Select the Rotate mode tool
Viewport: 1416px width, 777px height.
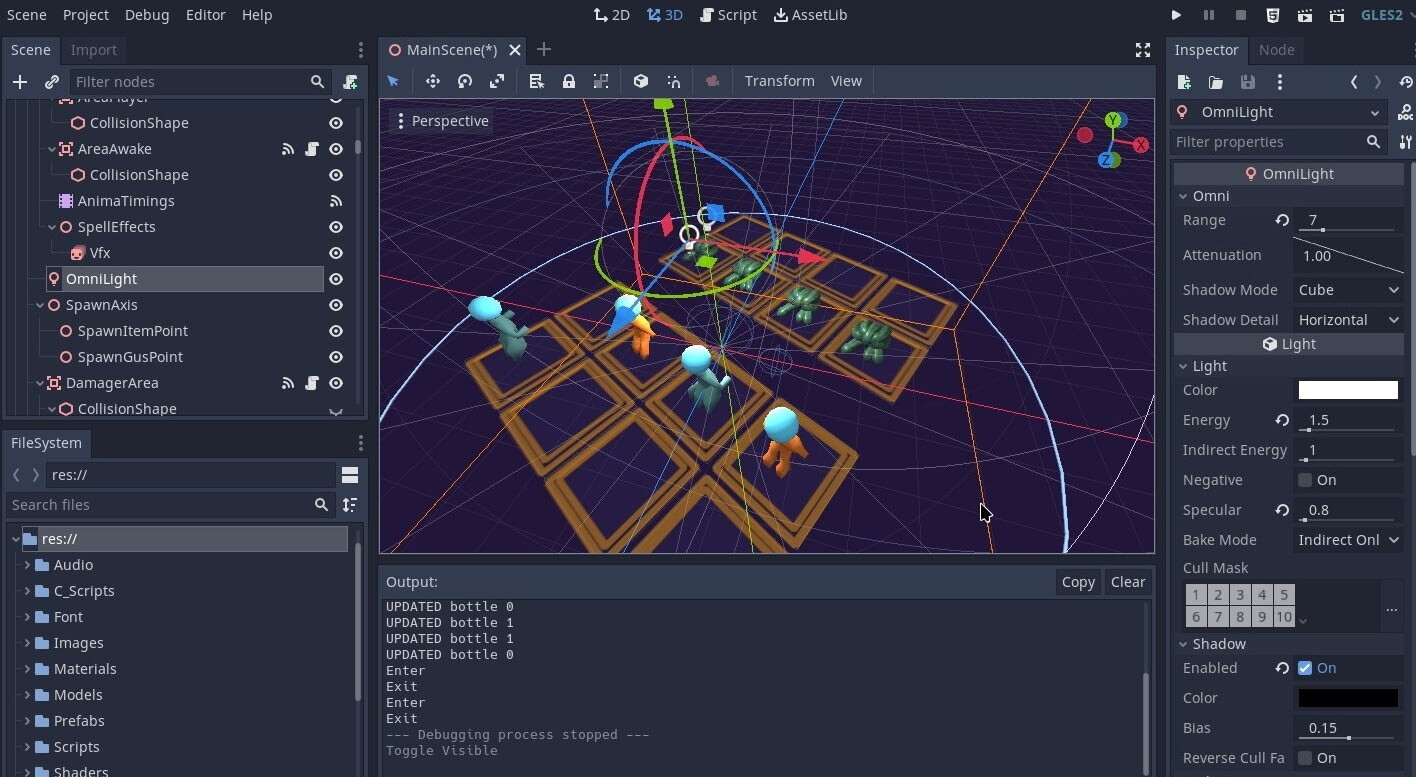tap(464, 81)
